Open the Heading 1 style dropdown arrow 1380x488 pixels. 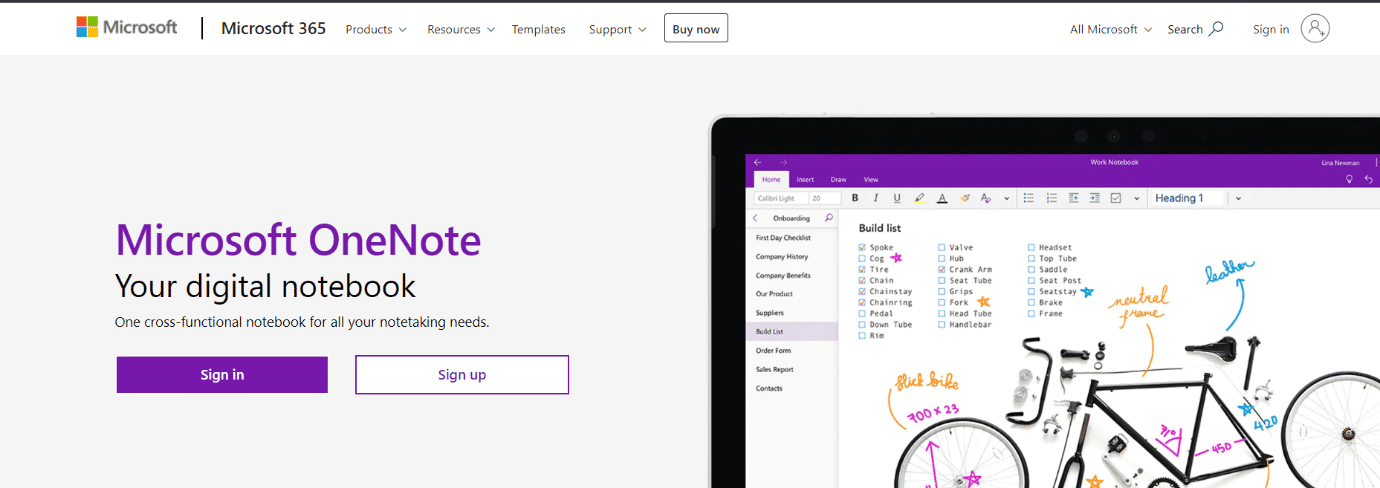[x=1238, y=198]
